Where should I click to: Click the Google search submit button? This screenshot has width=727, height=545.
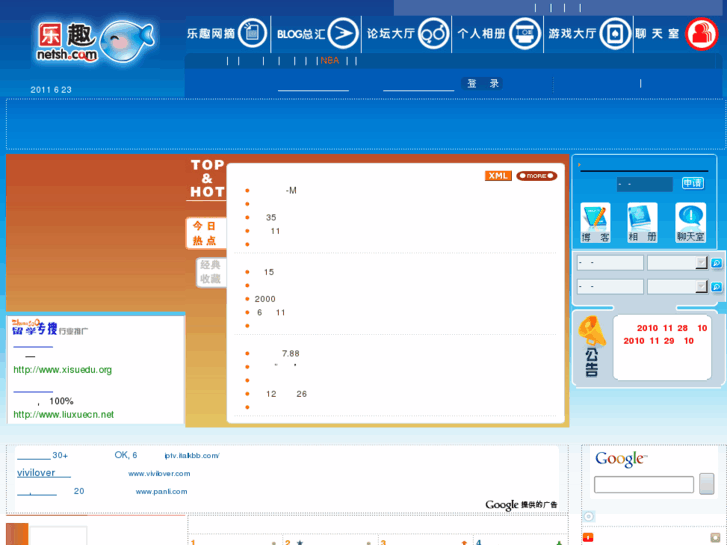point(707,484)
